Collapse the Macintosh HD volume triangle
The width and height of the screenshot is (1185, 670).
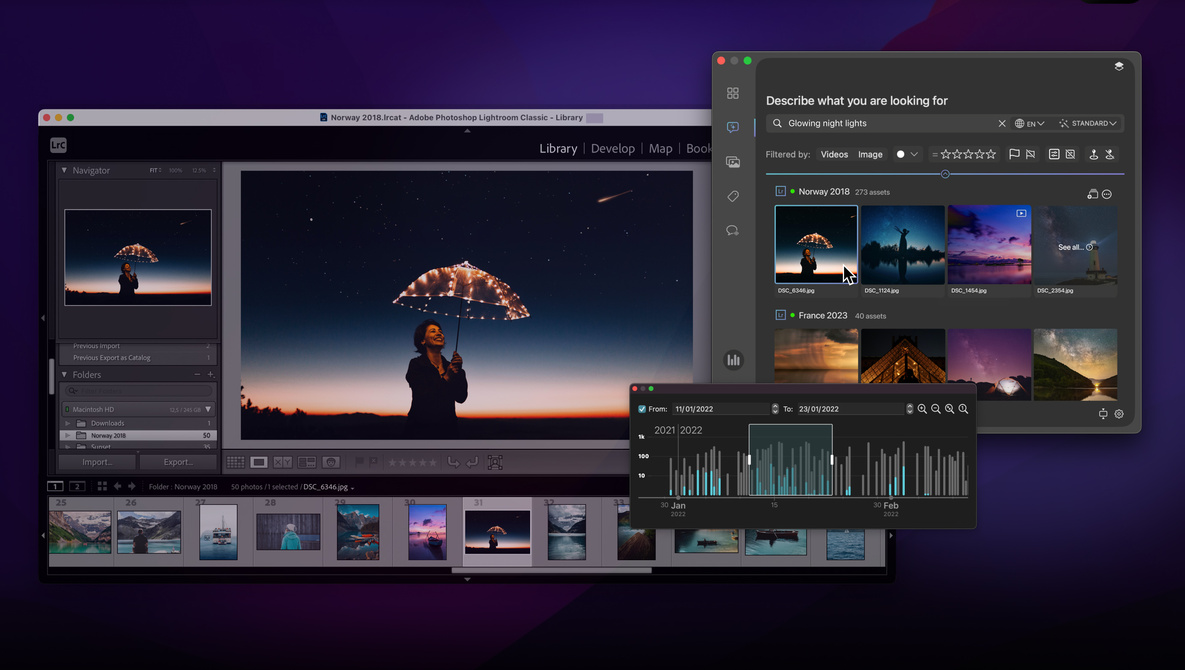point(209,409)
